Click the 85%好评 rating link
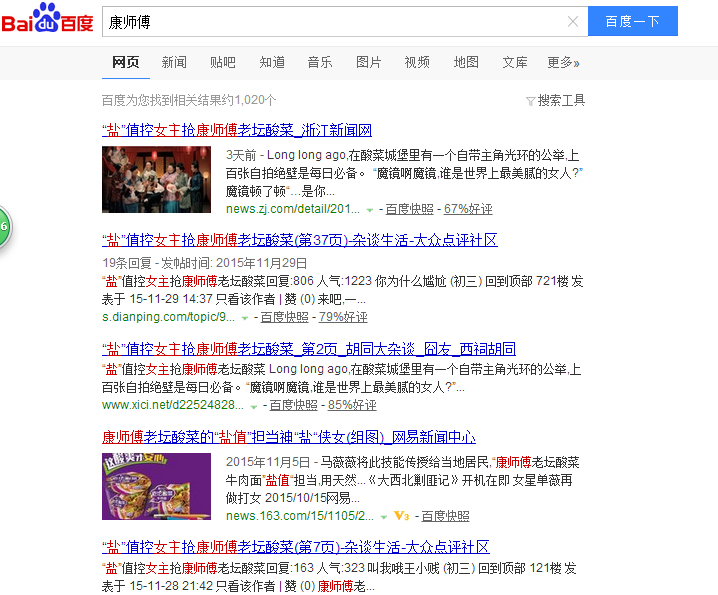 tap(352, 405)
